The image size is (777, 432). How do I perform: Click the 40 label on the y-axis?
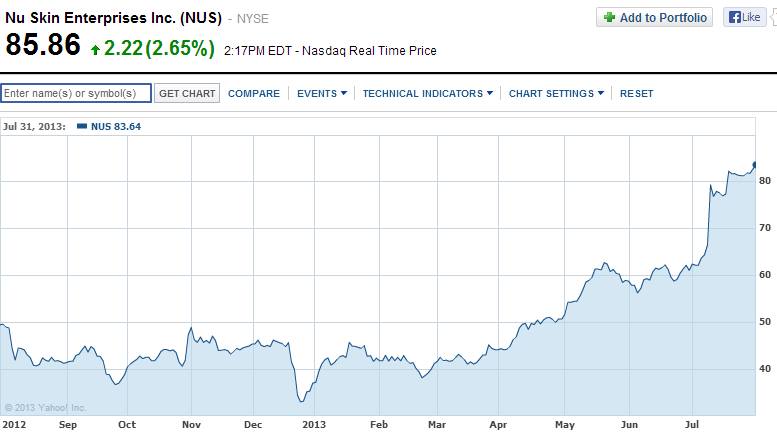point(765,369)
